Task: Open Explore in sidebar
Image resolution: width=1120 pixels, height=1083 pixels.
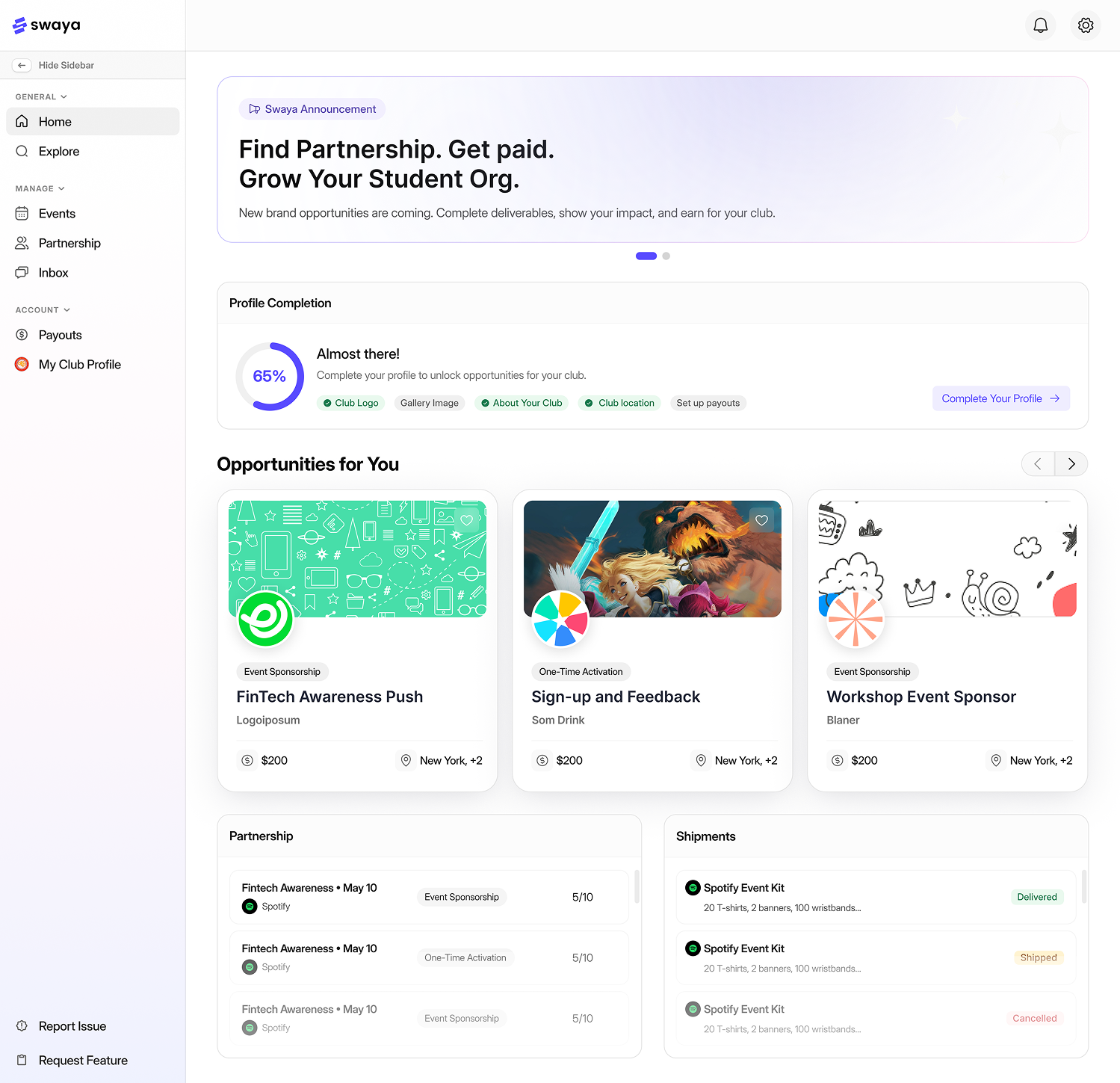Action: [x=93, y=151]
